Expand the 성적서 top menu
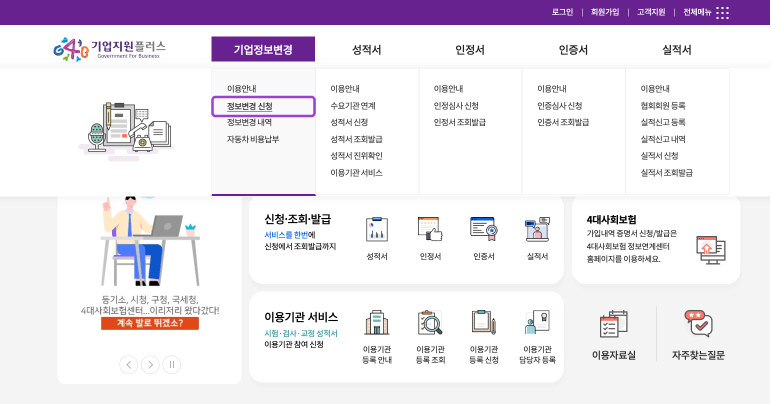The width and height of the screenshot is (771, 404). coord(367,50)
